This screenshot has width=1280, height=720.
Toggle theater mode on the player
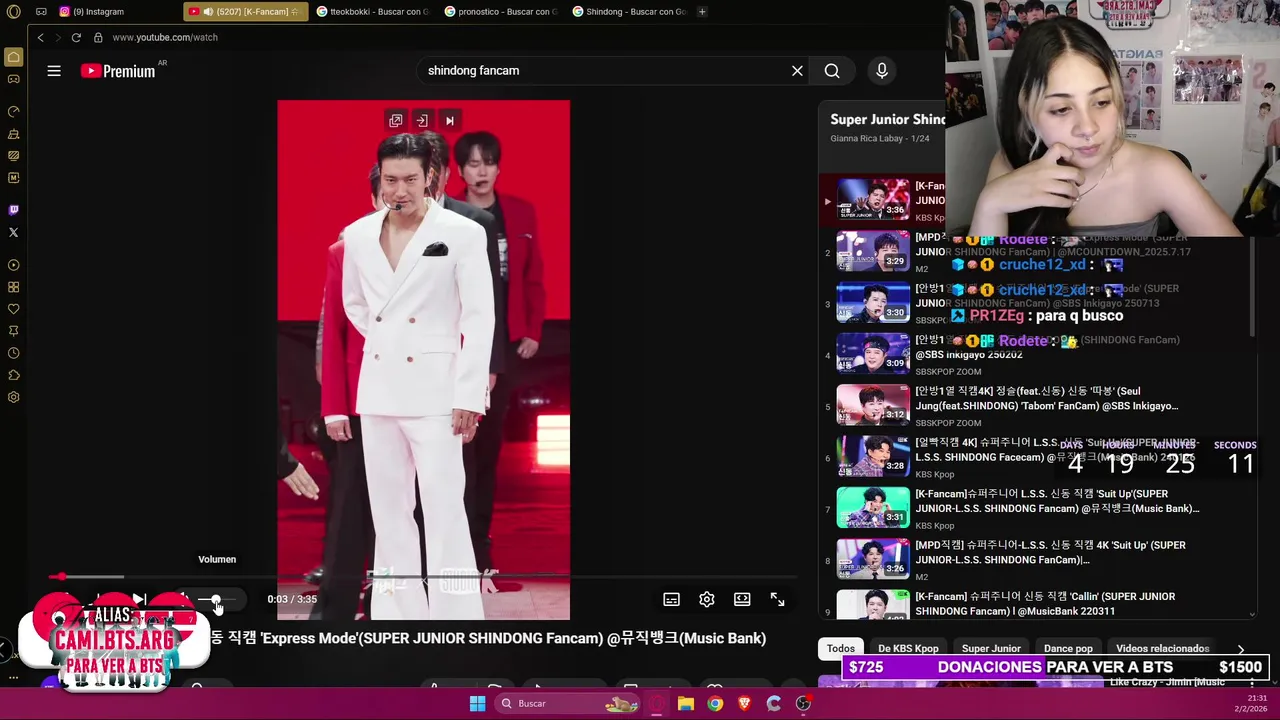742,599
